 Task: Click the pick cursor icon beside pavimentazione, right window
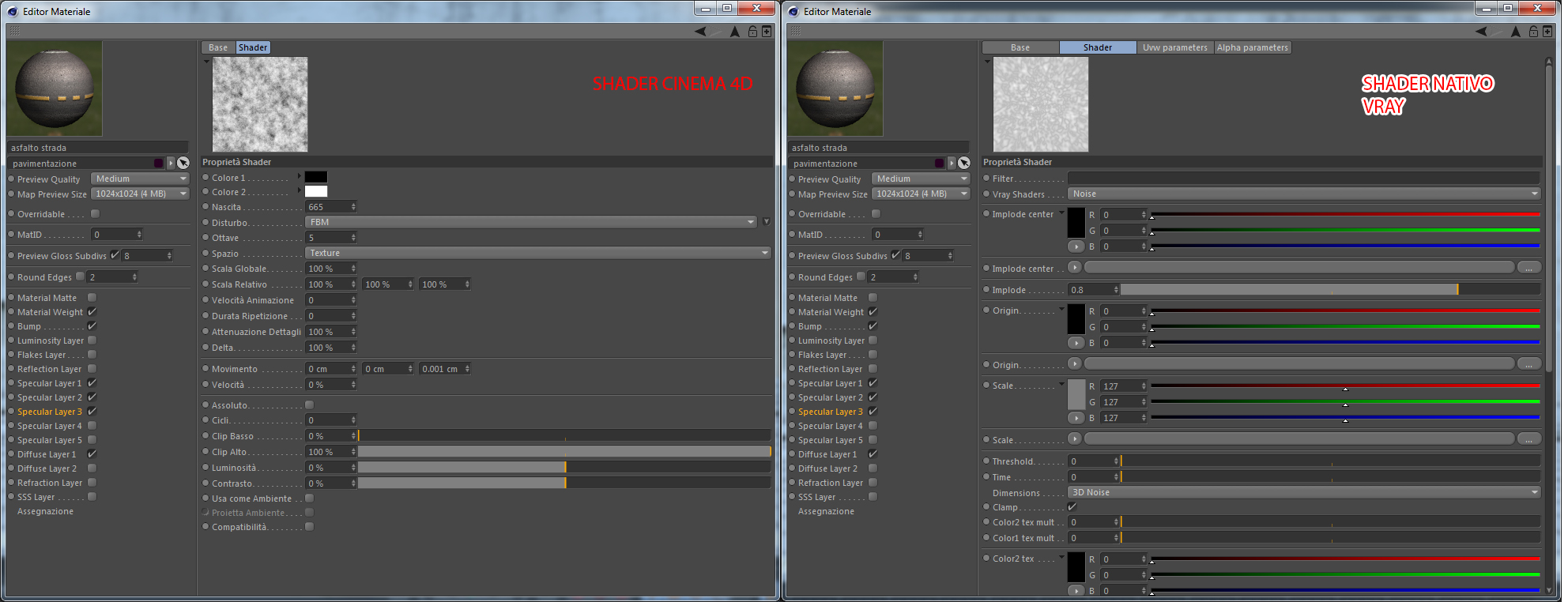(x=964, y=163)
